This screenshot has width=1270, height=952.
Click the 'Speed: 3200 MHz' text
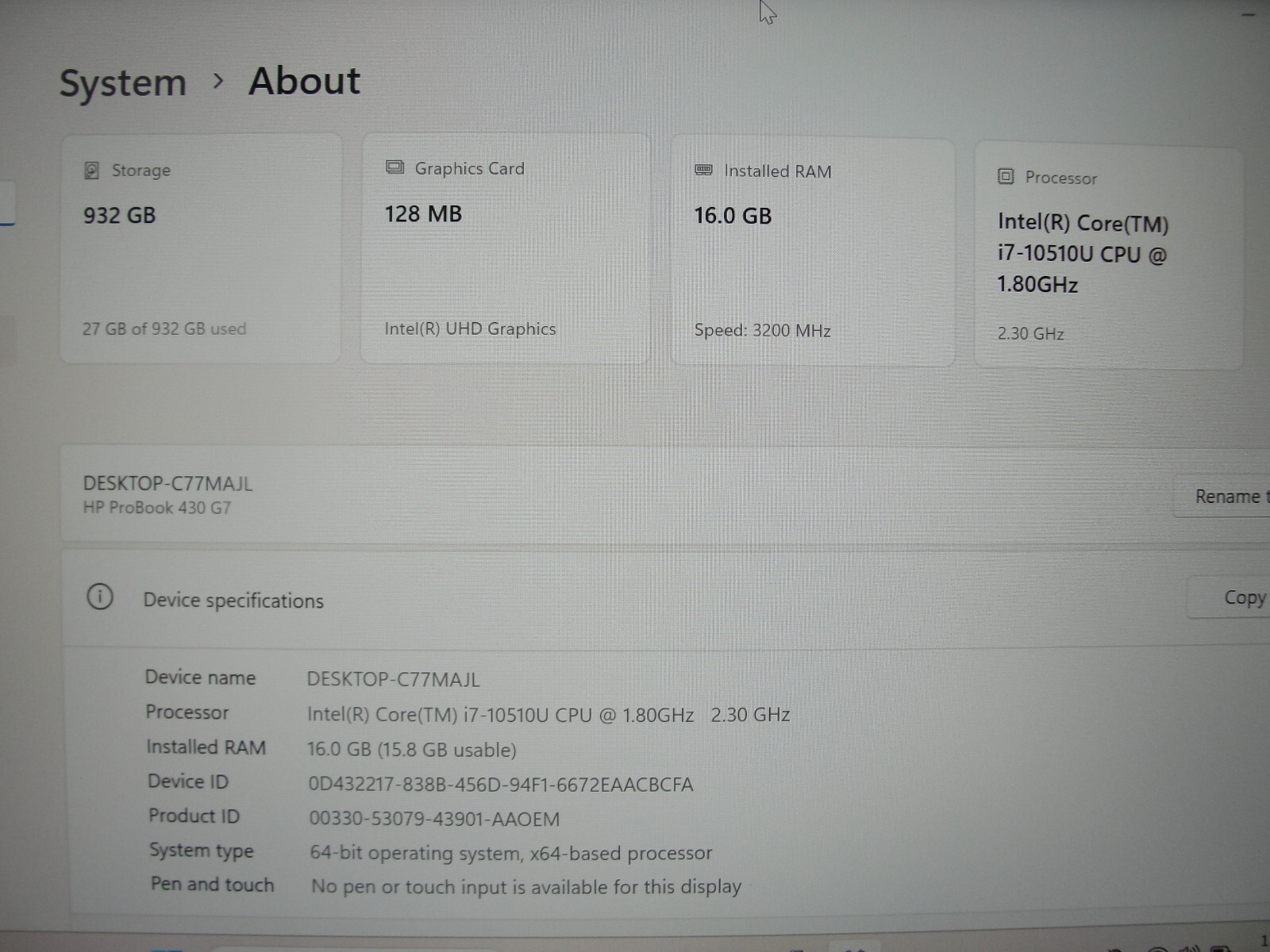tap(762, 330)
